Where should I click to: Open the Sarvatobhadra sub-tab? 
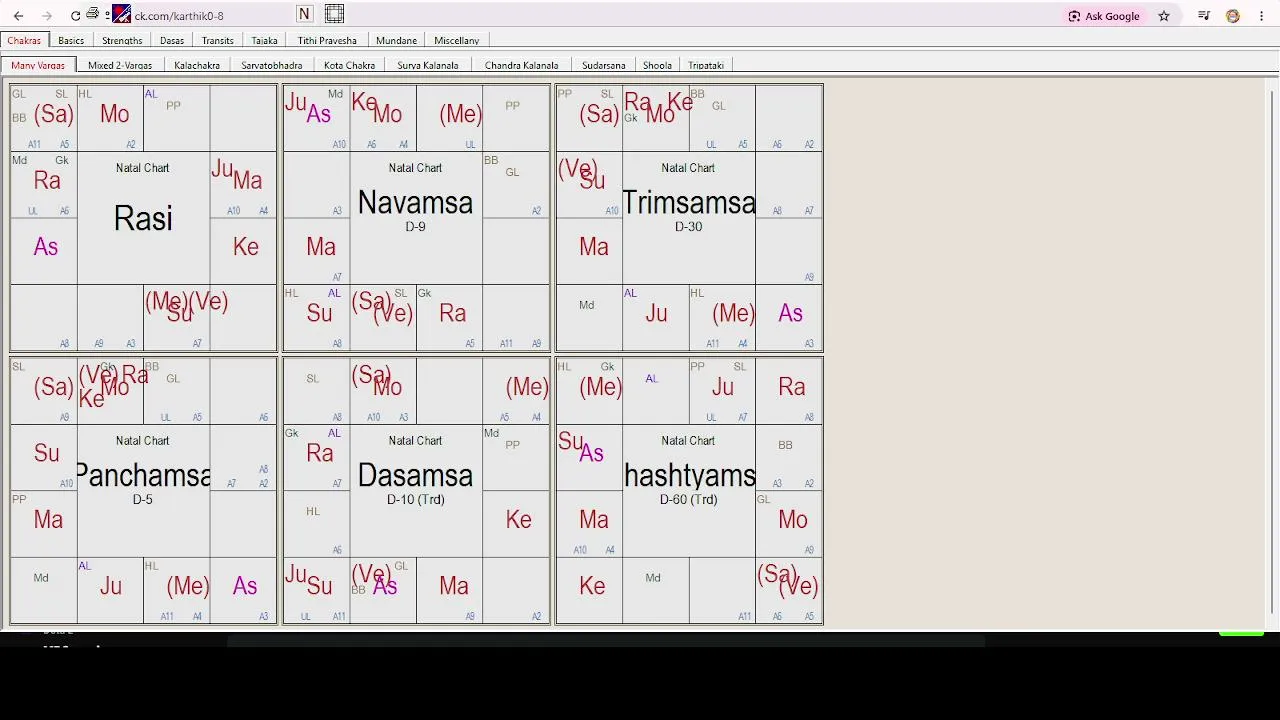point(271,65)
